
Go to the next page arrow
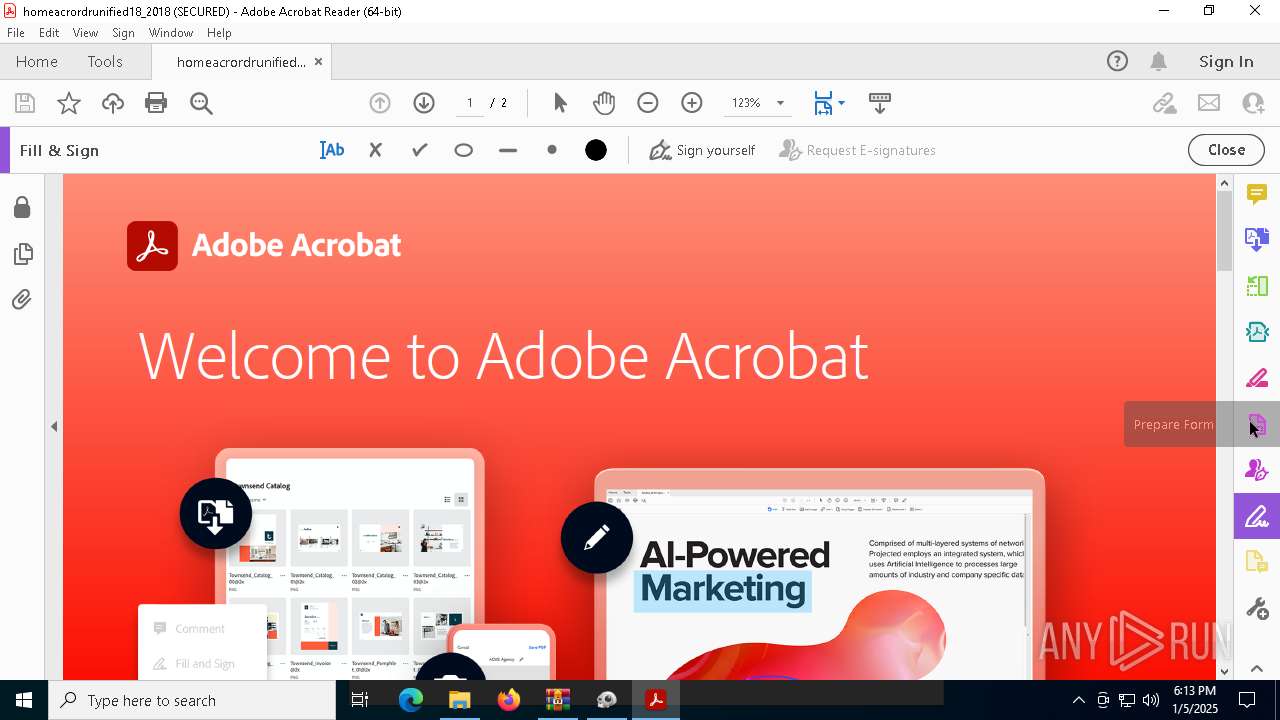point(424,103)
